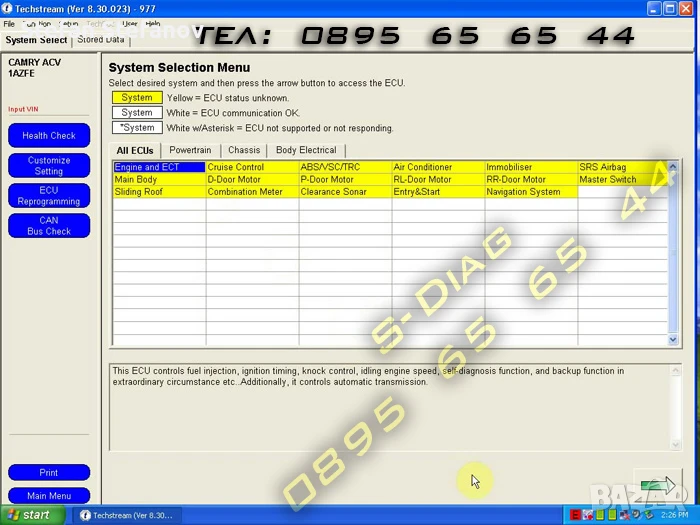This screenshot has height=525, width=700.
Task: Open the Start menu
Action: (29, 515)
